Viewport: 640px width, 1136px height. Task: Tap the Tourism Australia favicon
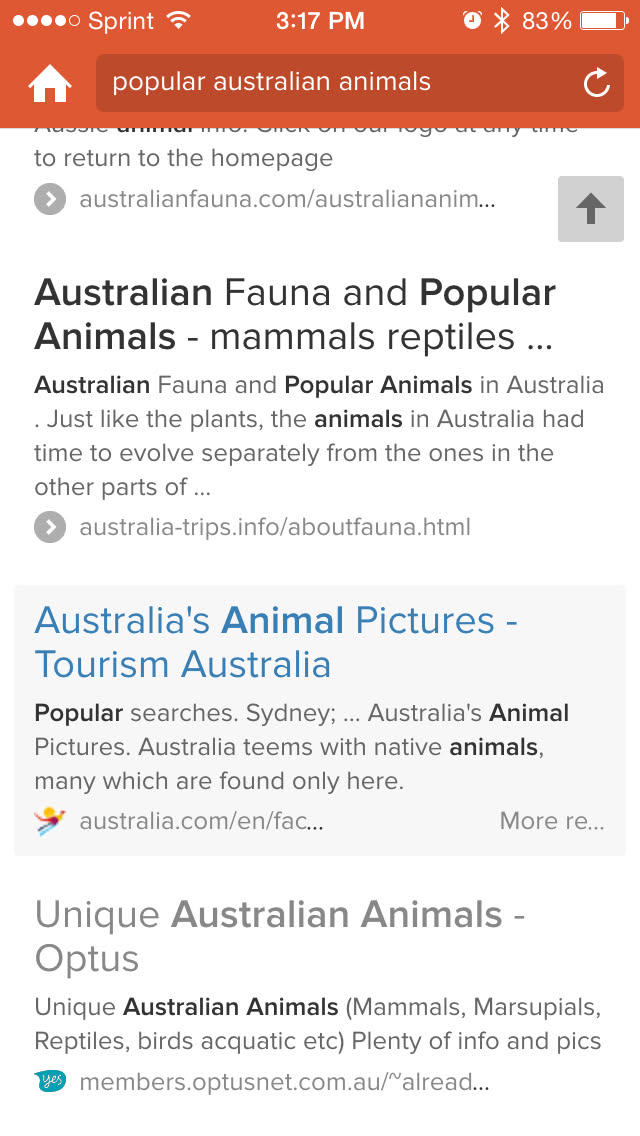(x=49, y=821)
